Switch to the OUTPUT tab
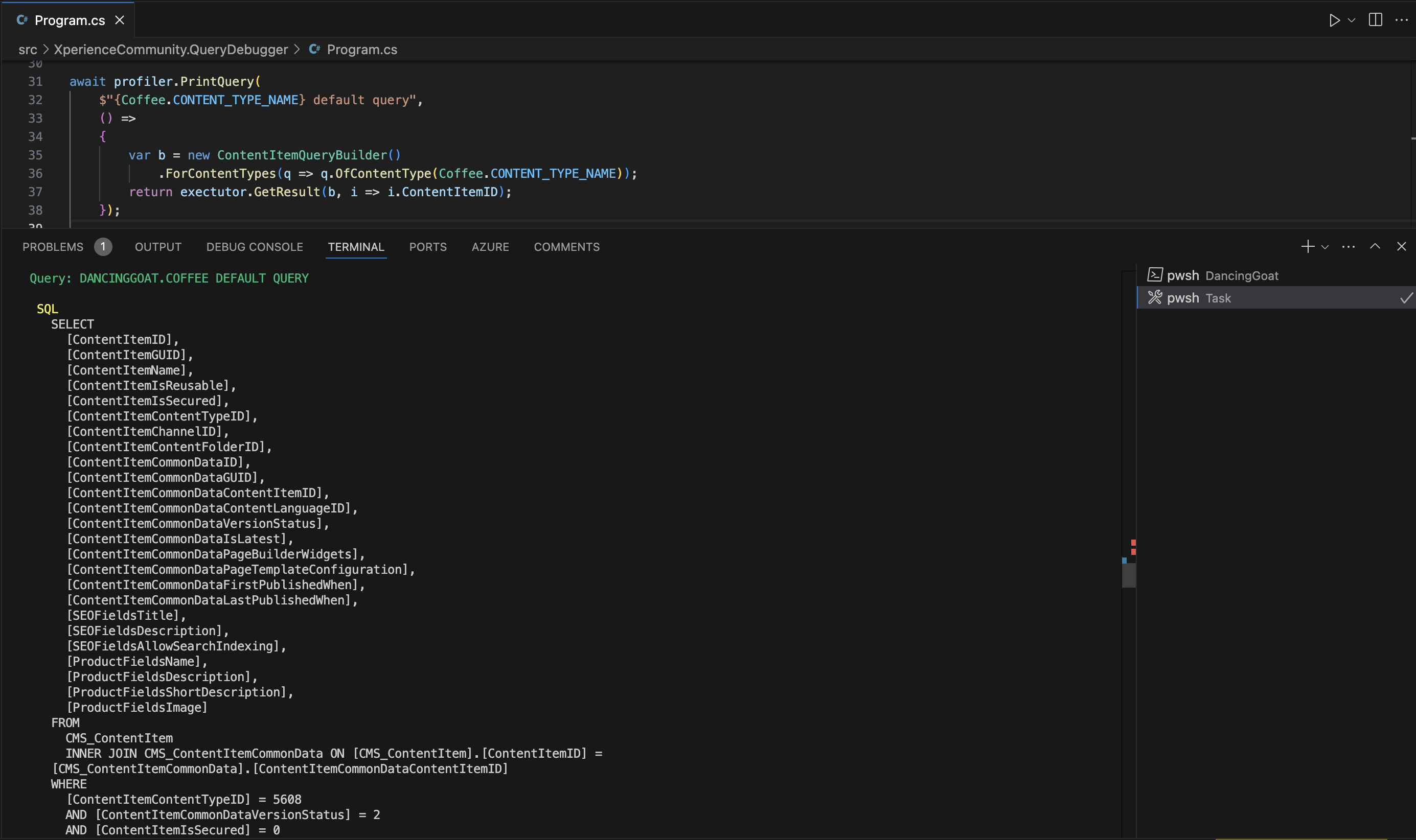 158,247
